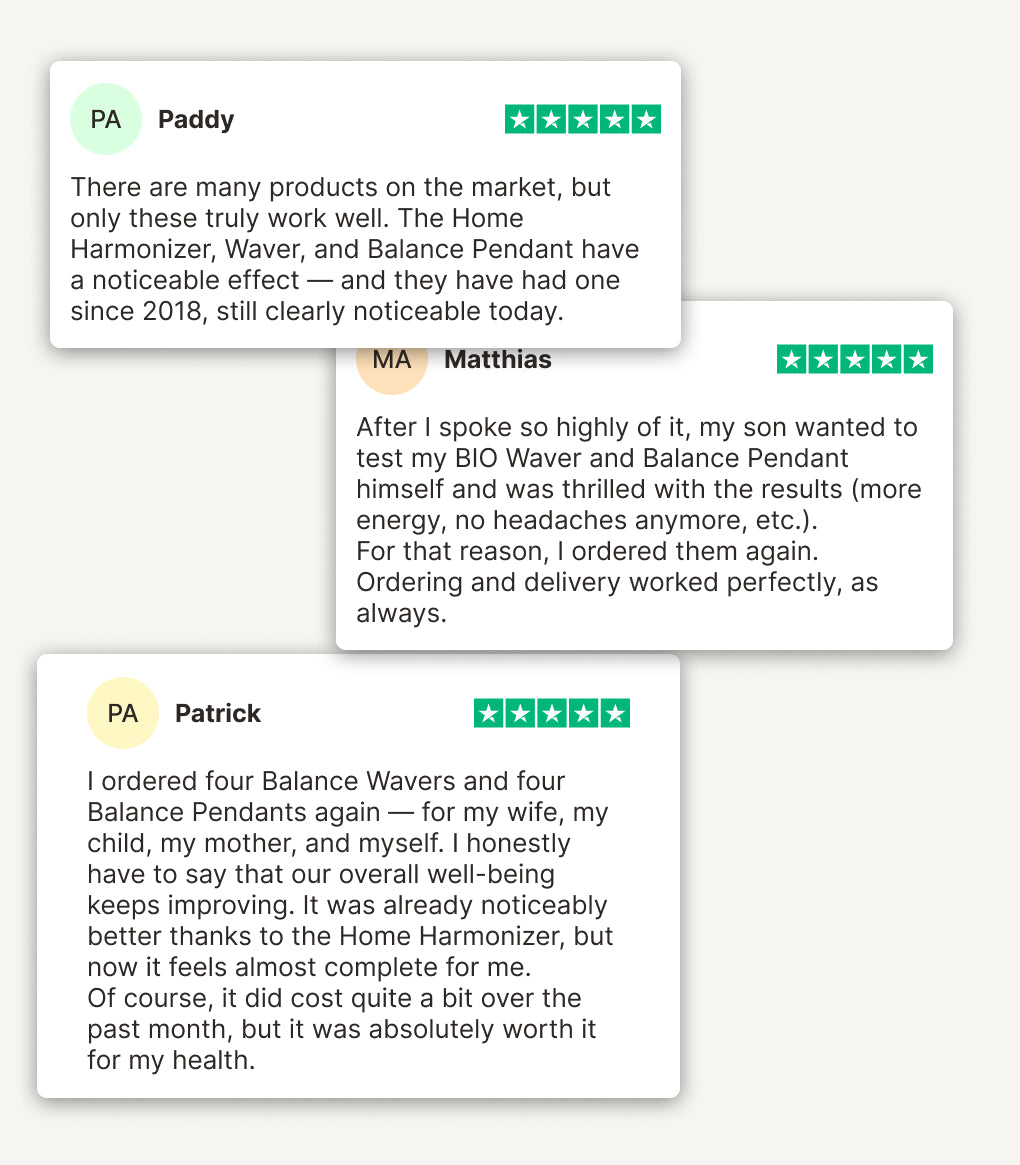
Task: Click the first star in Matthias's rating
Action: tap(791, 360)
